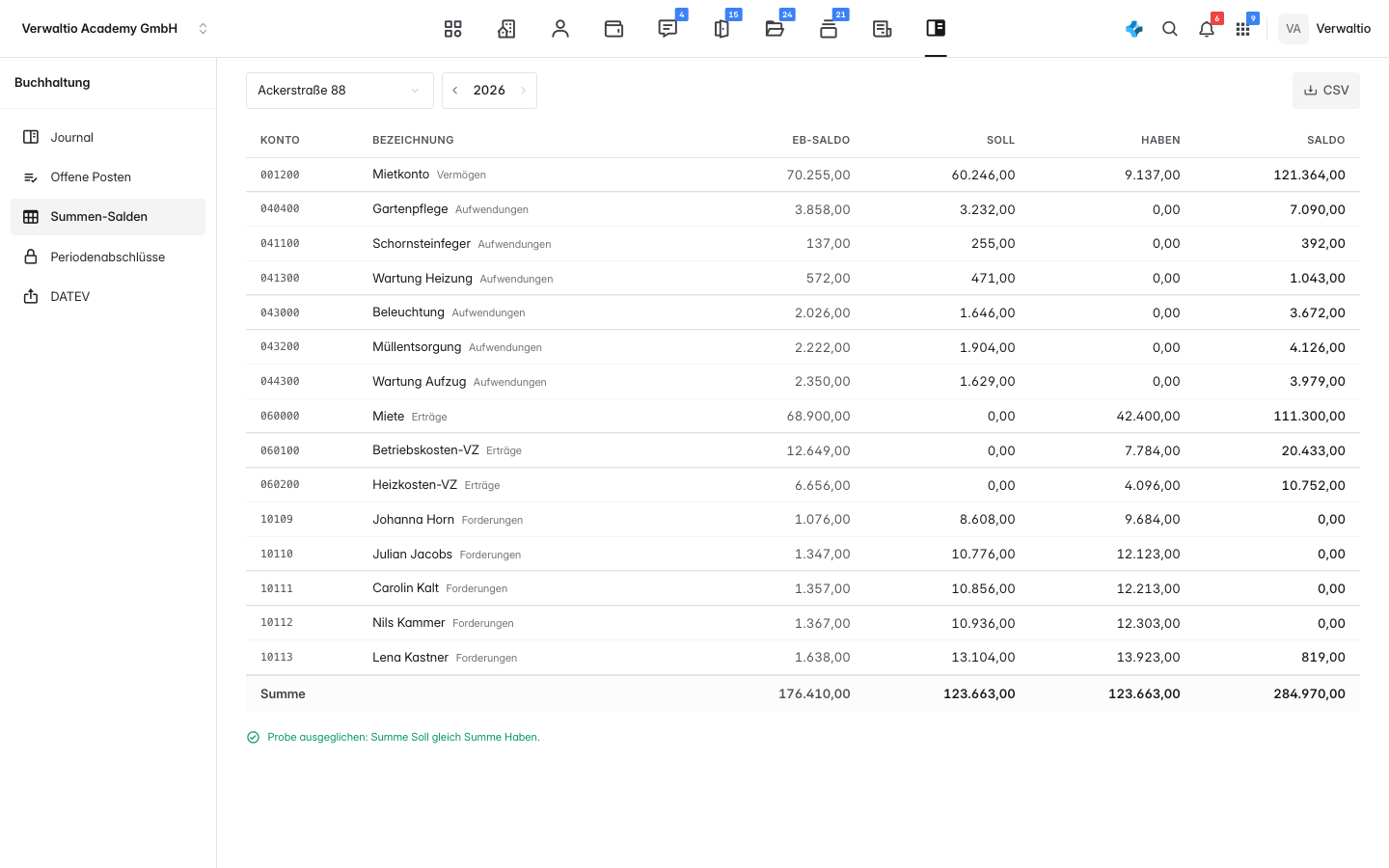Open the wallet icon in top navigation

[613, 29]
